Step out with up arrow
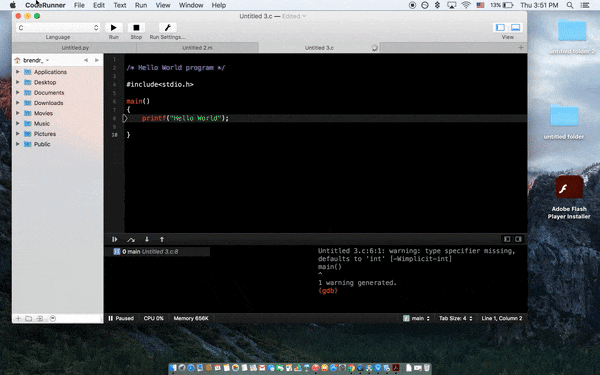This screenshot has height=375, width=600. pyautogui.click(x=162, y=240)
